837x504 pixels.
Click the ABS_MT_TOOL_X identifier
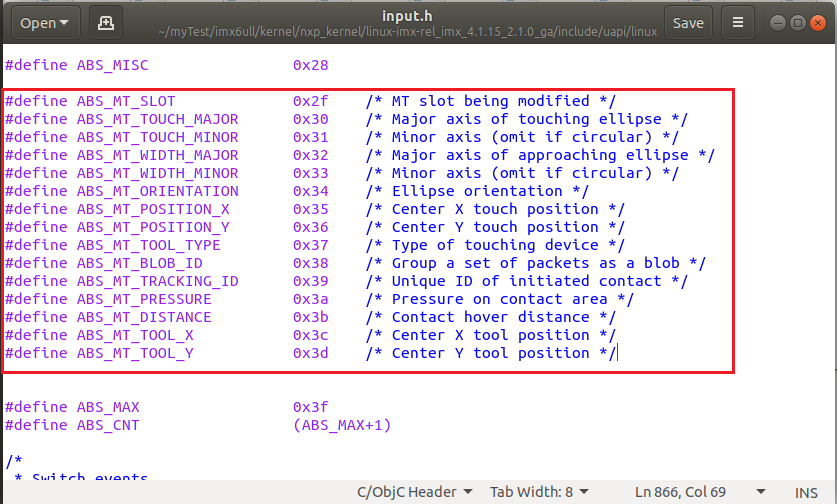point(135,335)
